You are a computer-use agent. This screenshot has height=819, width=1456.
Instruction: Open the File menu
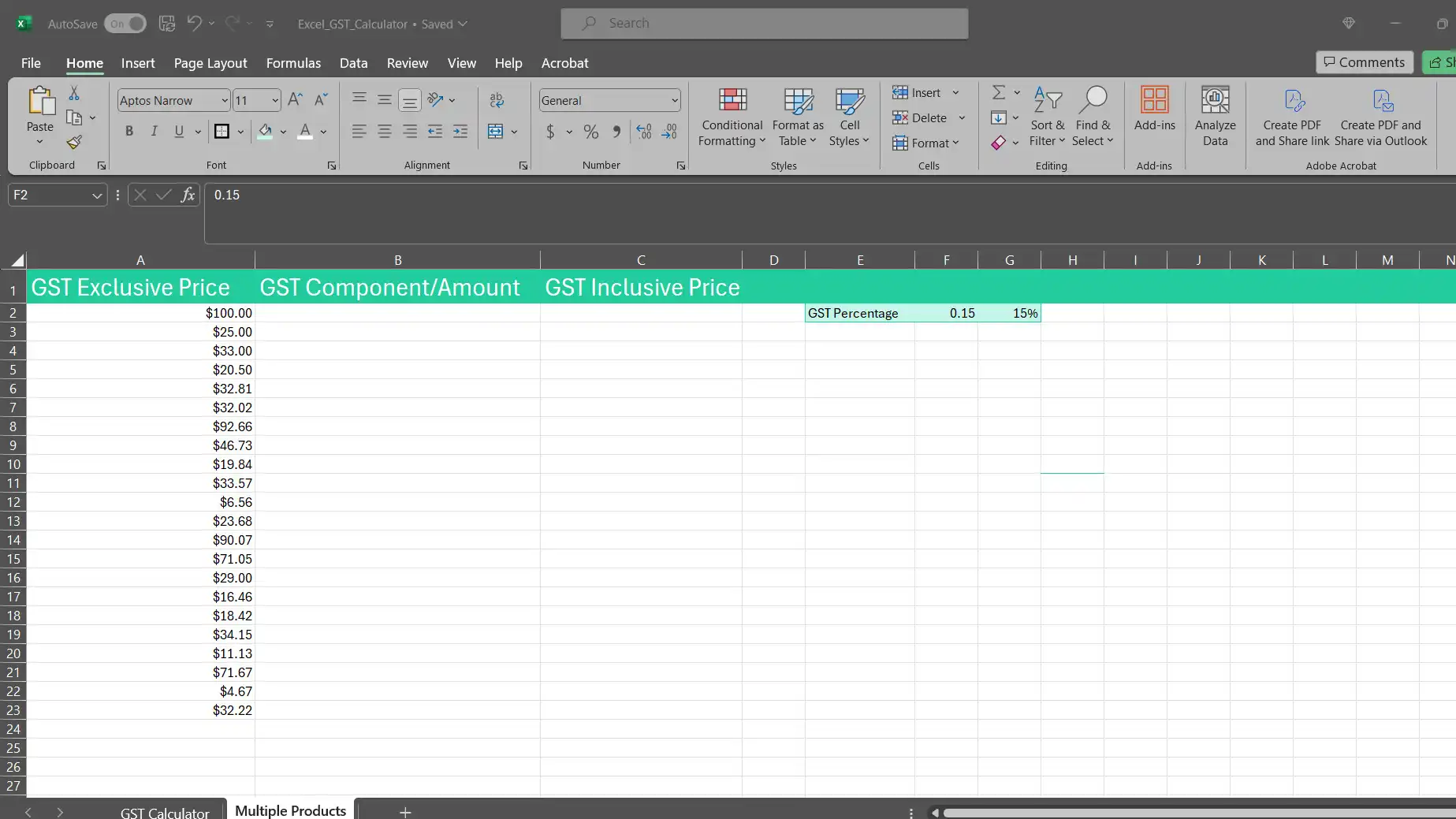coord(31,63)
